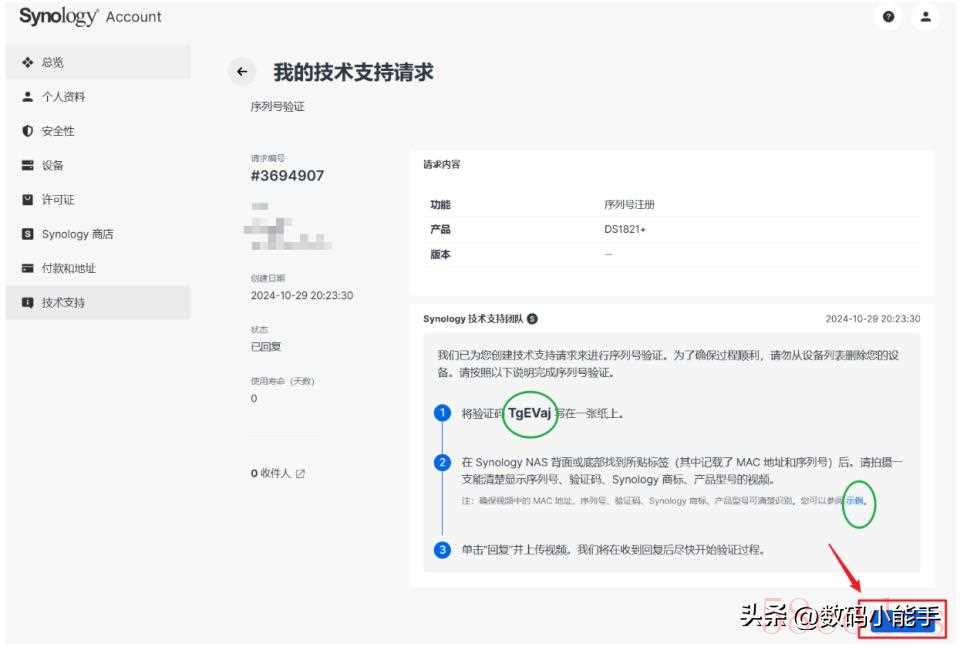The height and width of the screenshot is (647, 960).
Task: Click the Synology 商店 store icon
Action: [28, 234]
